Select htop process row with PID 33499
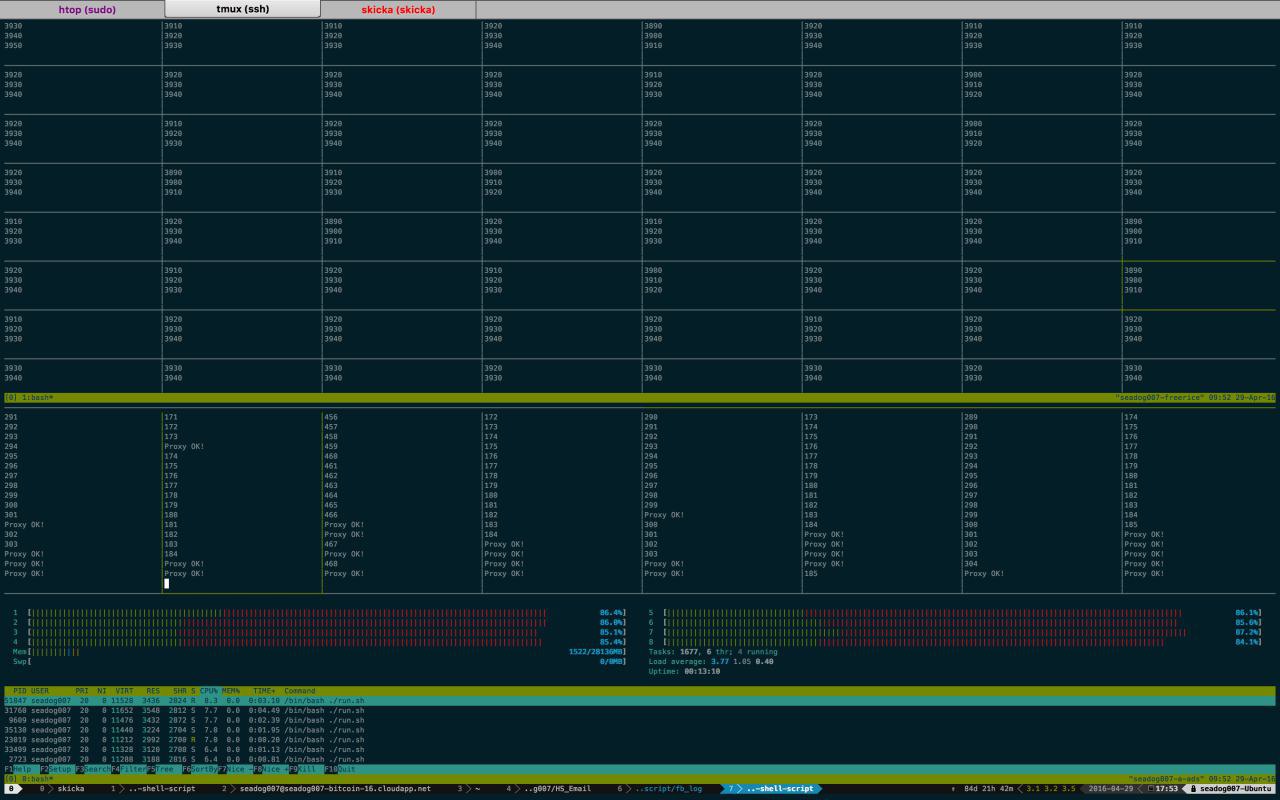The width and height of the screenshot is (1280, 800). click(x=640, y=749)
